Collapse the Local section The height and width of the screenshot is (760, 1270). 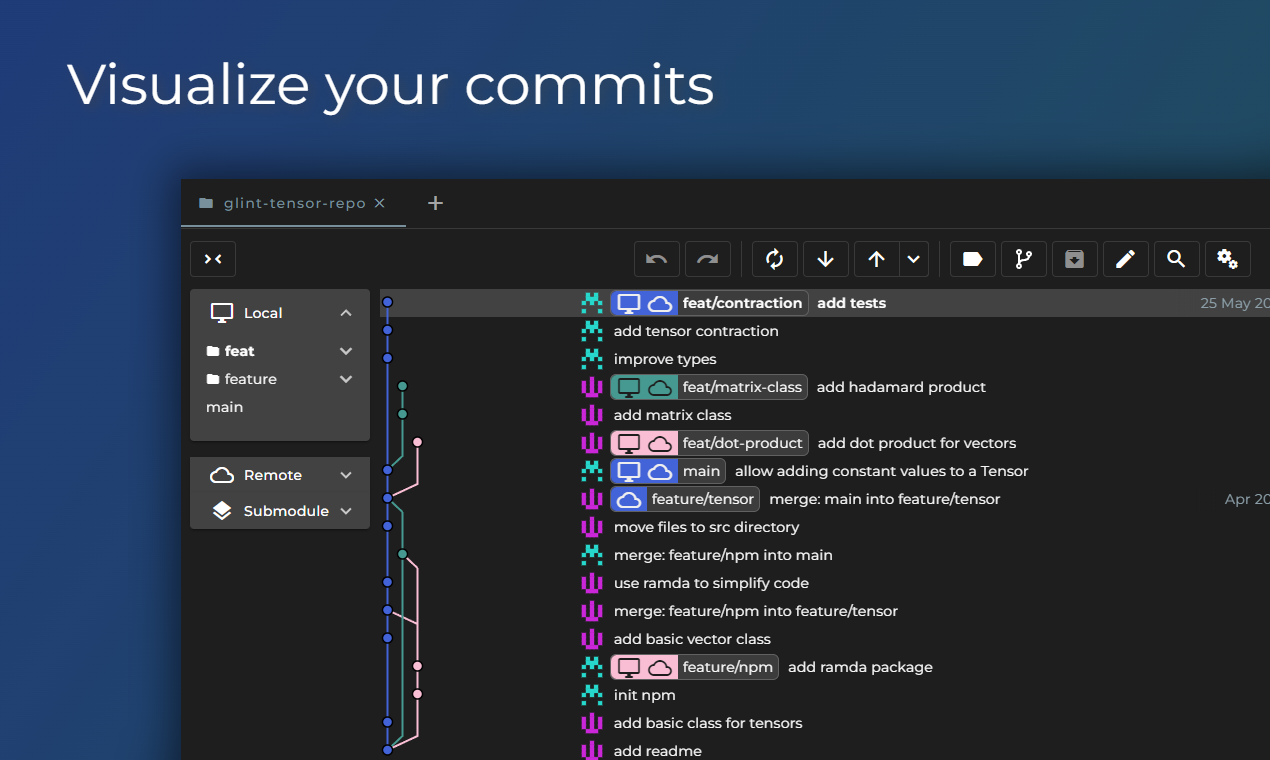[x=345, y=312]
